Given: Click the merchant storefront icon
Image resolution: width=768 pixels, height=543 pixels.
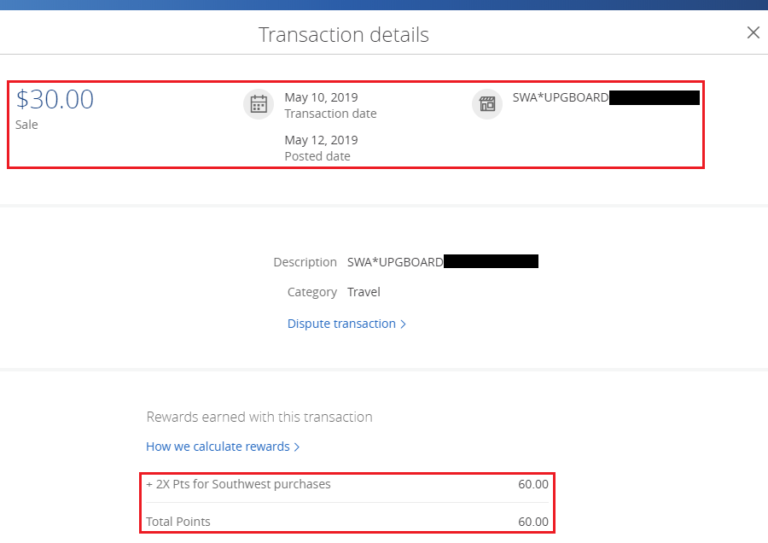Looking at the screenshot, I should 487,104.
